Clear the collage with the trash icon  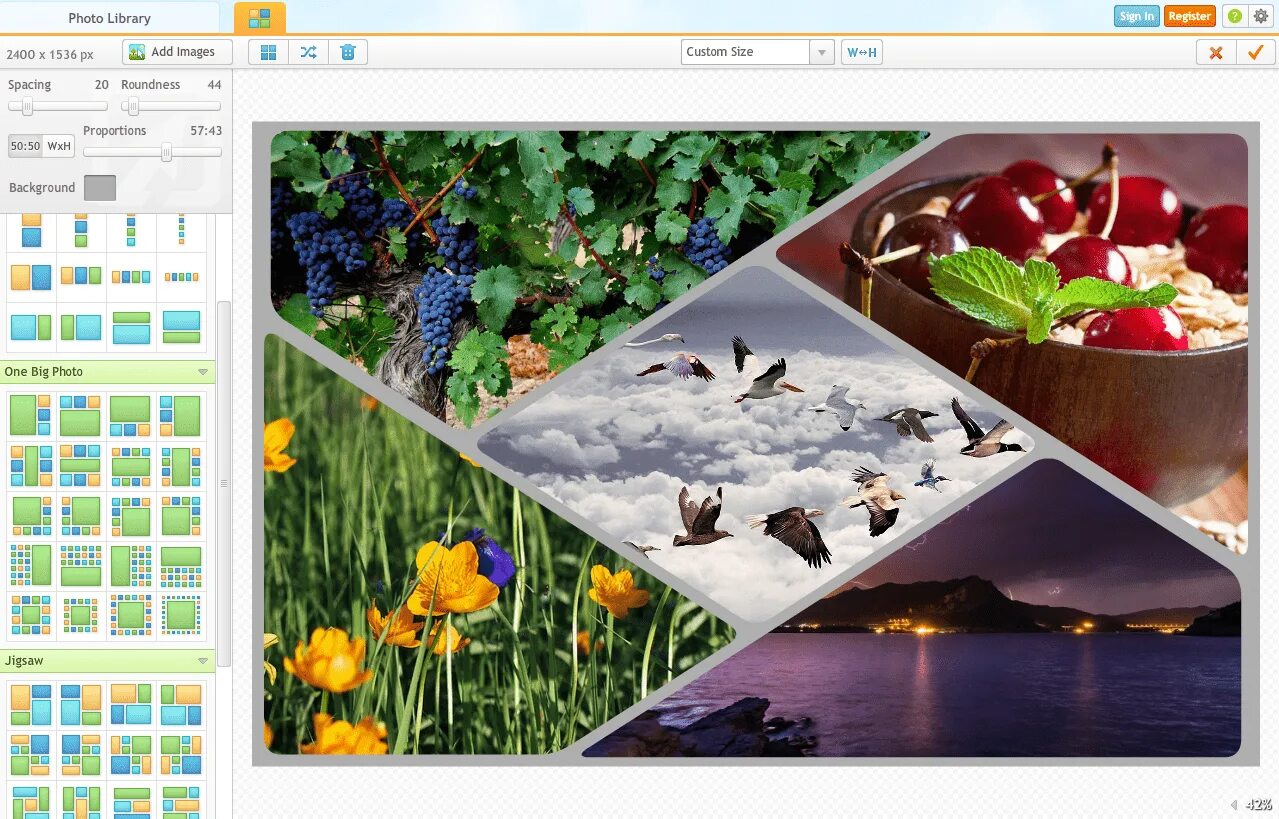point(347,52)
